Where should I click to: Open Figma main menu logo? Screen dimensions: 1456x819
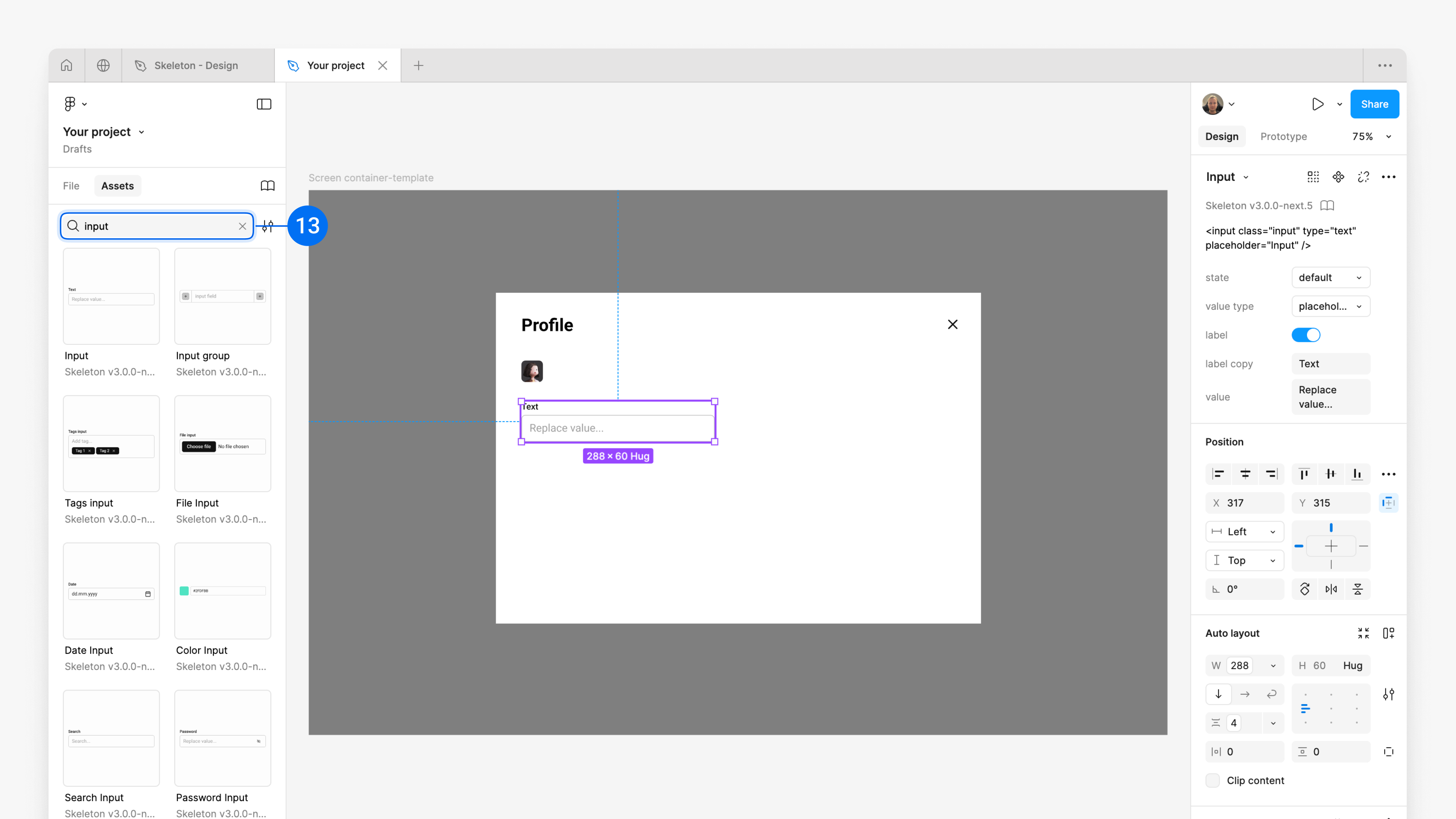[x=70, y=104]
